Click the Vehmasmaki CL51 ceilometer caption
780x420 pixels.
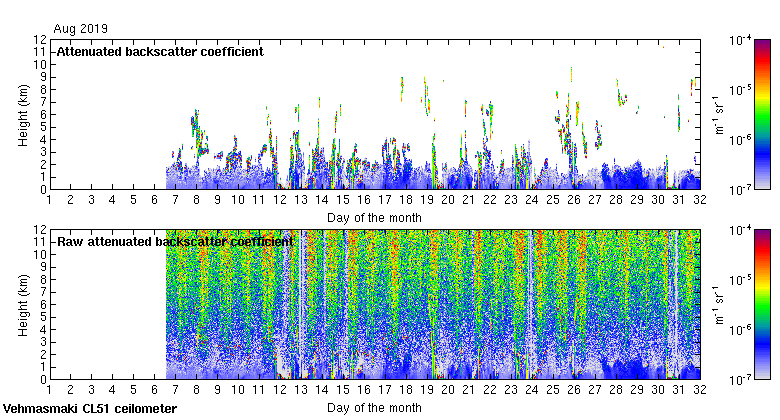90,409
